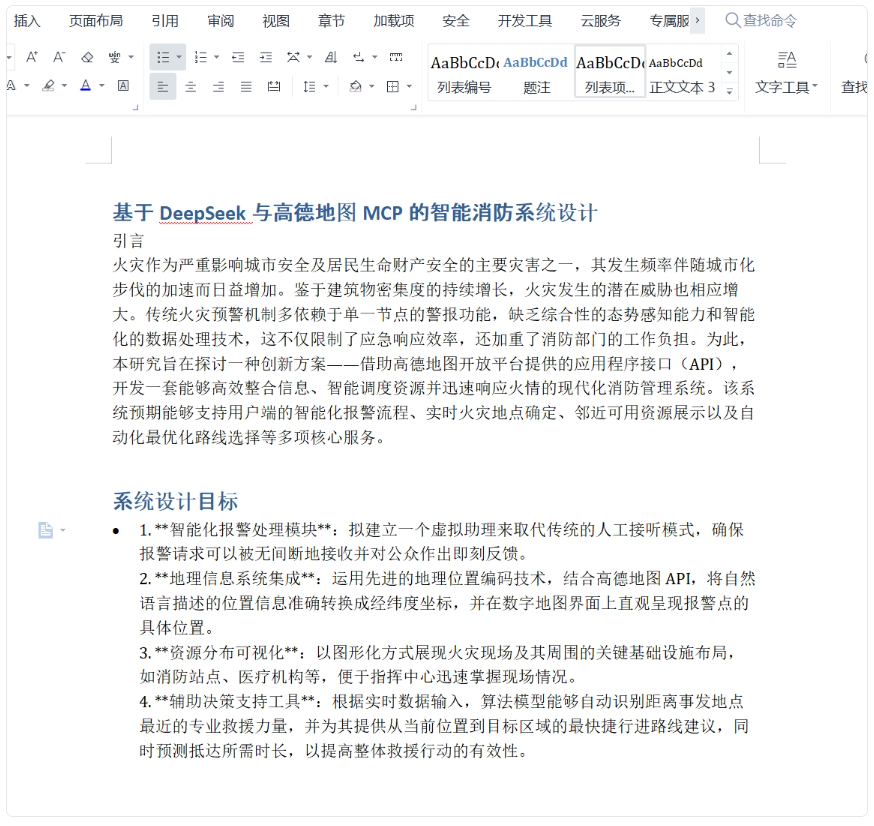Decrease font size with A- icon

[59, 57]
